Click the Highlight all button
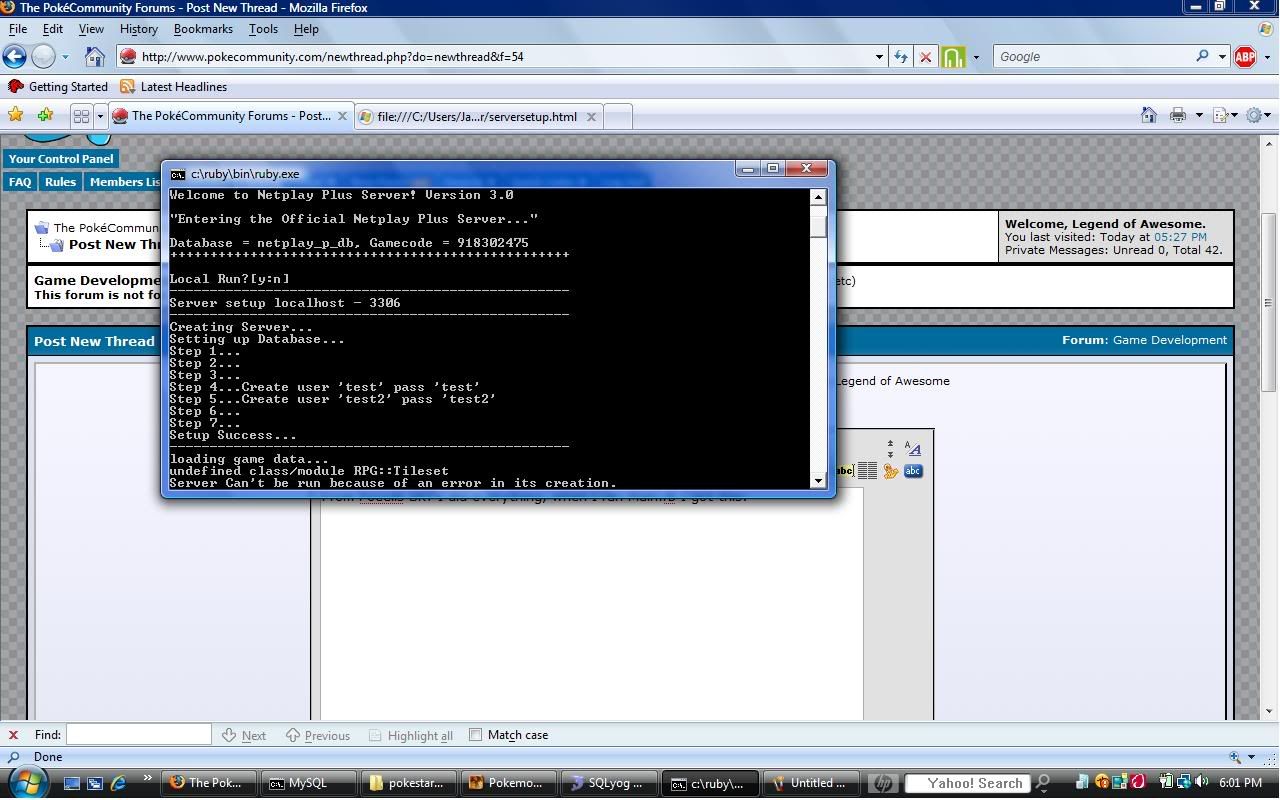 [x=411, y=735]
